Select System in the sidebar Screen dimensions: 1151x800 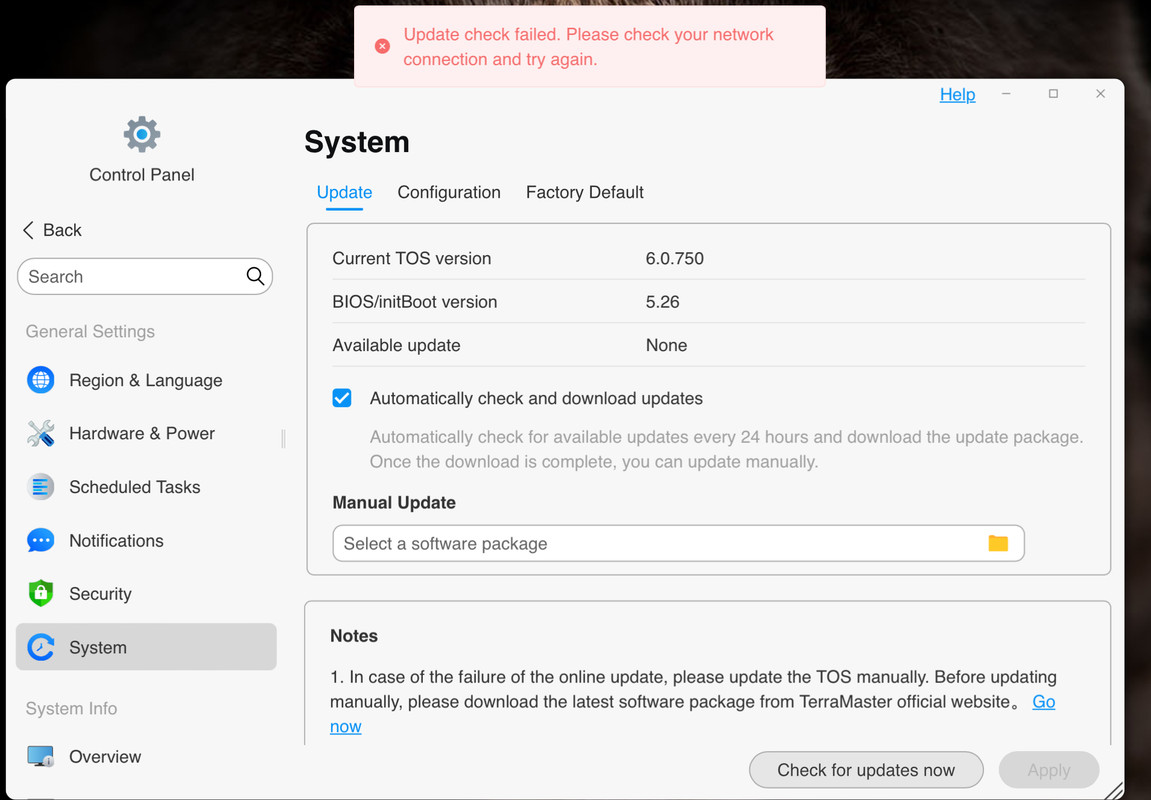pyautogui.click(x=146, y=647)
